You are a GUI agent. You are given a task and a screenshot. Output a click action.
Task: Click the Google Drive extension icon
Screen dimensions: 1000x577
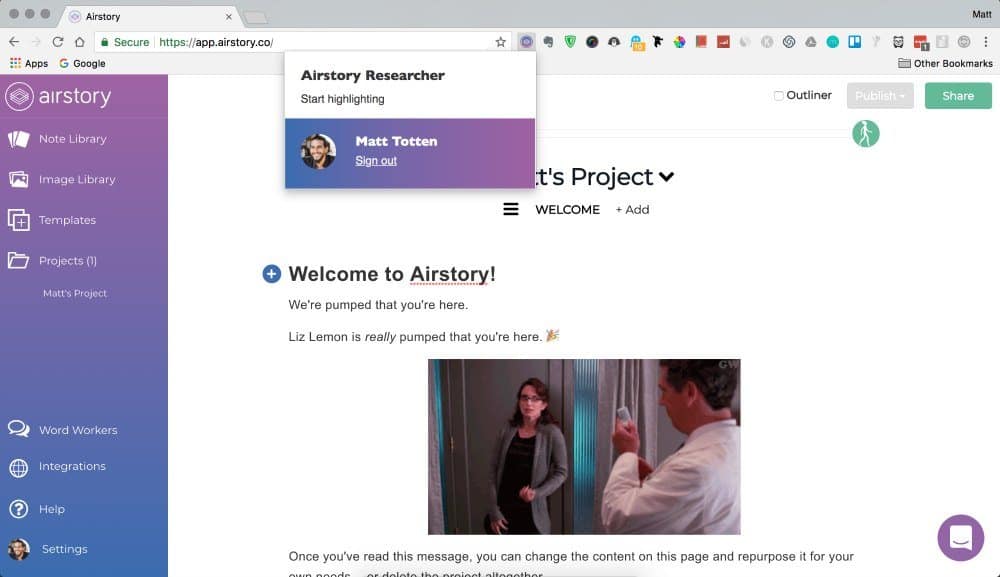(x=811, y=42)
